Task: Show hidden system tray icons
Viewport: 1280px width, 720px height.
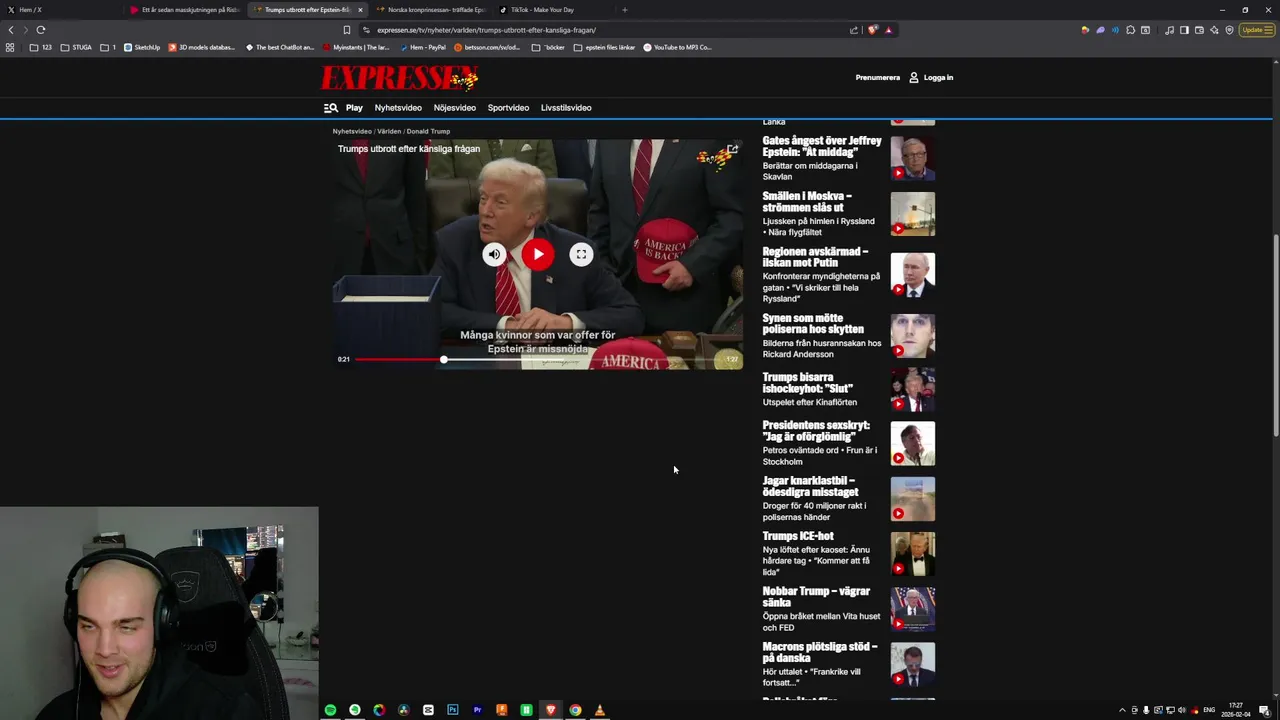Action: pos(1121,710)
